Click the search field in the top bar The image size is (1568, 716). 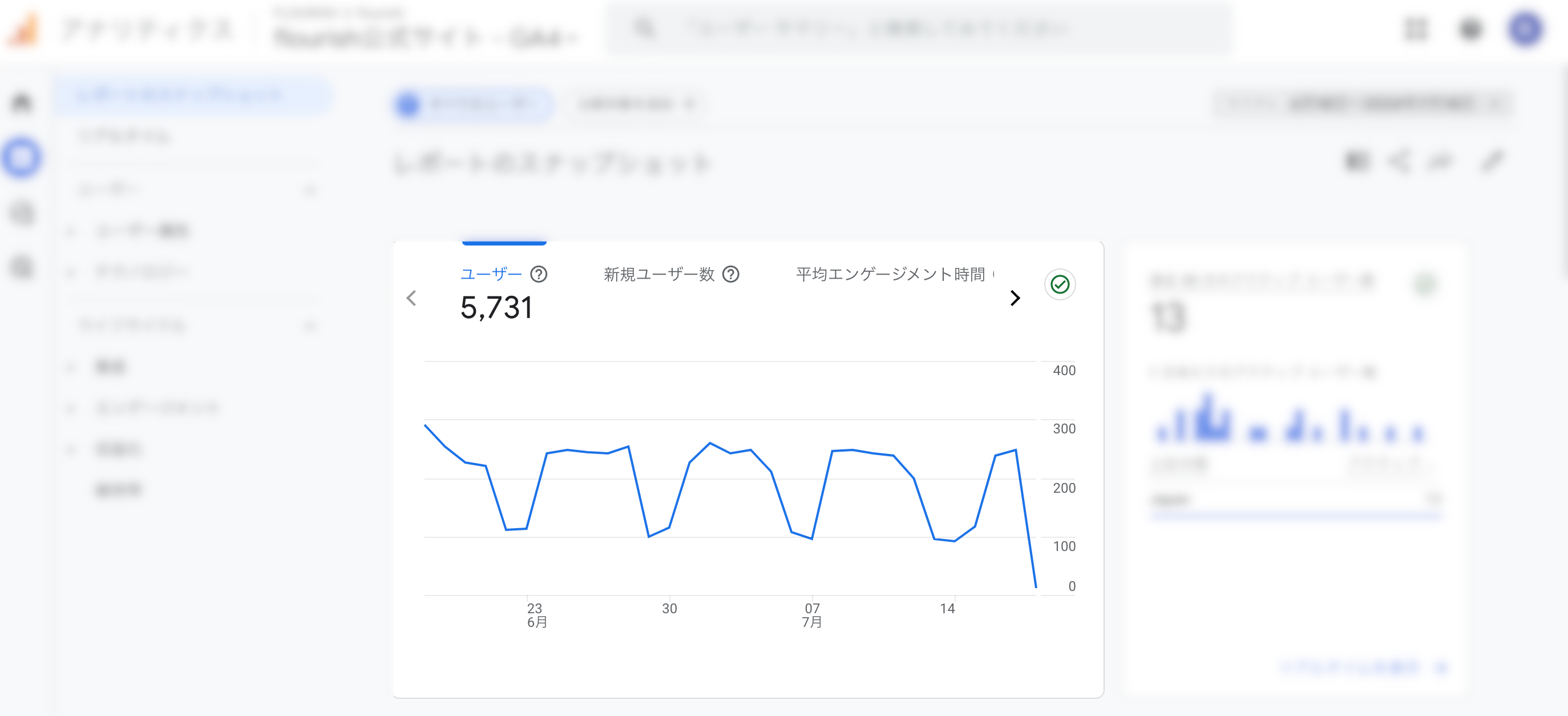(x=920, y=29)
